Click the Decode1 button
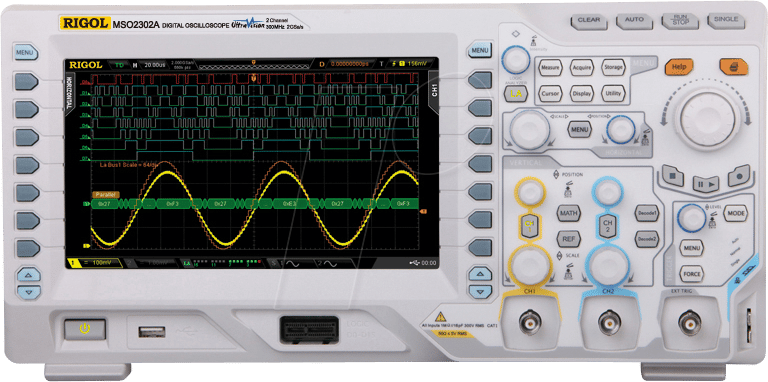 pos(647,213)
